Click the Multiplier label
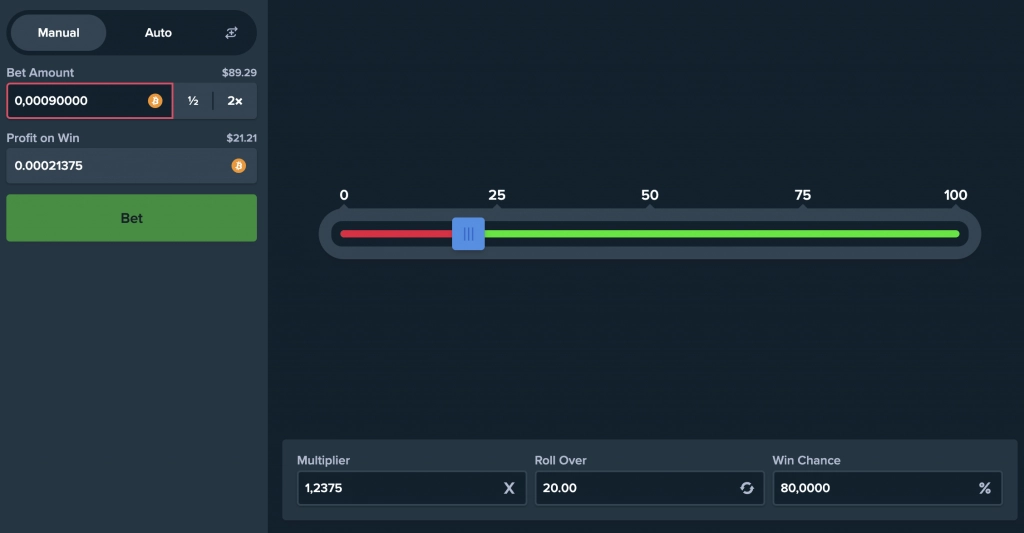Image resolution: width=1024 pixels, height=533 pixels. click(x=323, y=460)
